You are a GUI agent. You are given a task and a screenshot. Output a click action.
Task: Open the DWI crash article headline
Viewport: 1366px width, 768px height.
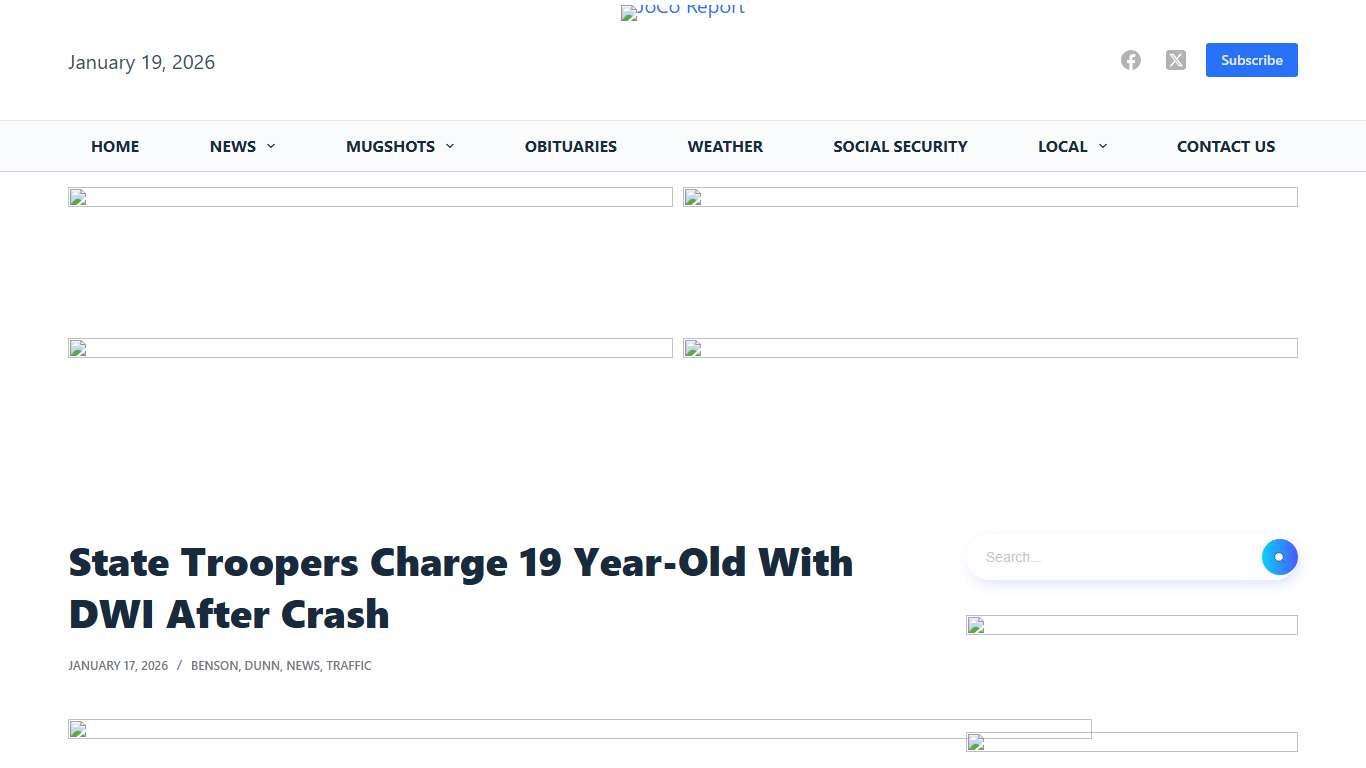(460, 588)
